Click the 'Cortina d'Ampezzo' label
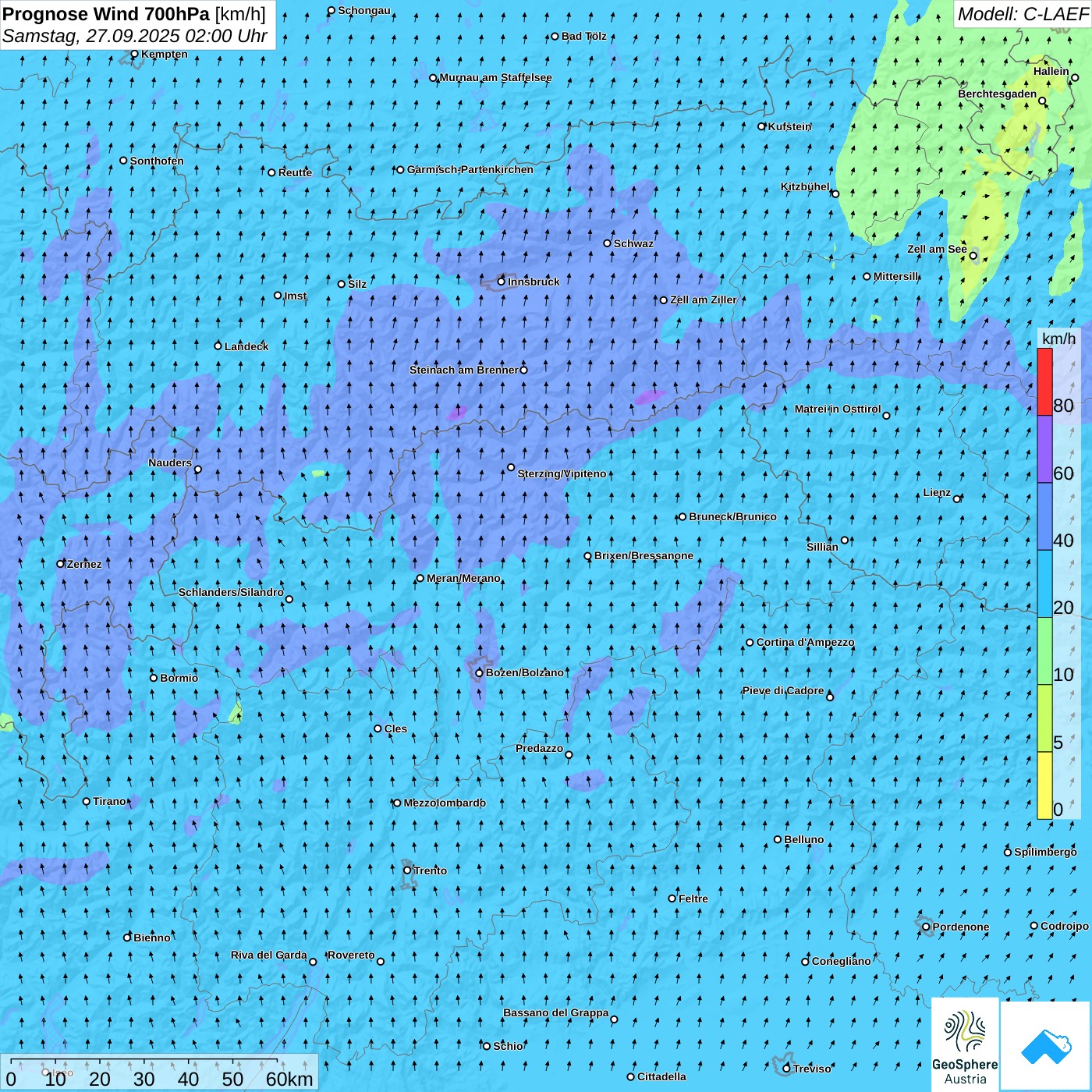1092x1092 pixels. (805, 642)
